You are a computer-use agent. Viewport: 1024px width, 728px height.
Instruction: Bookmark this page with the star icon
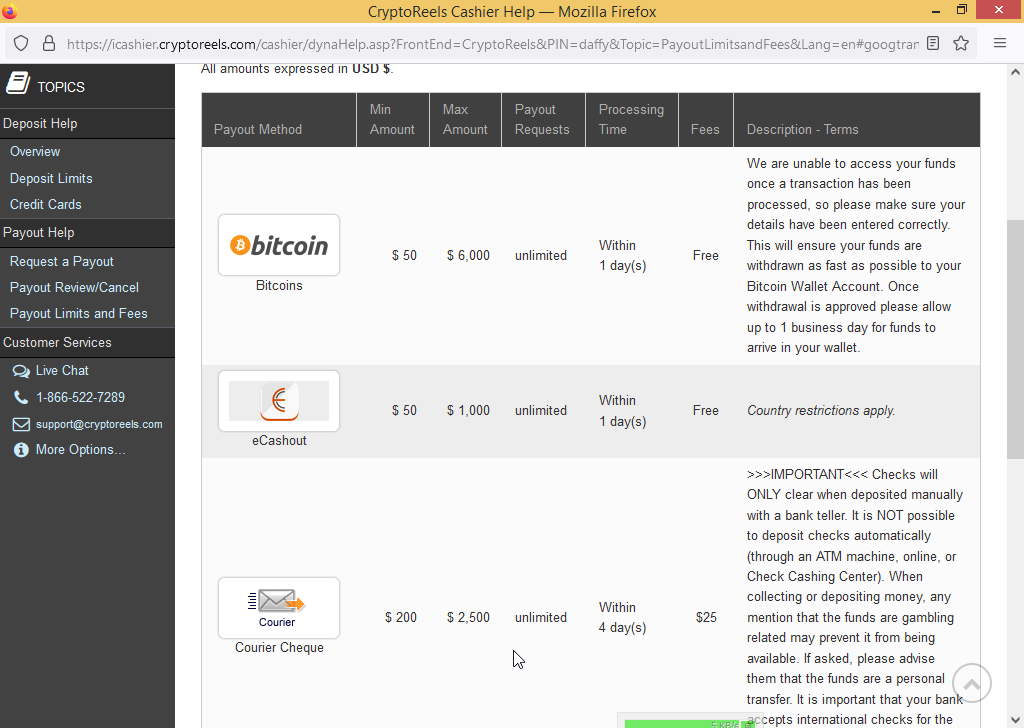[961, 44]
